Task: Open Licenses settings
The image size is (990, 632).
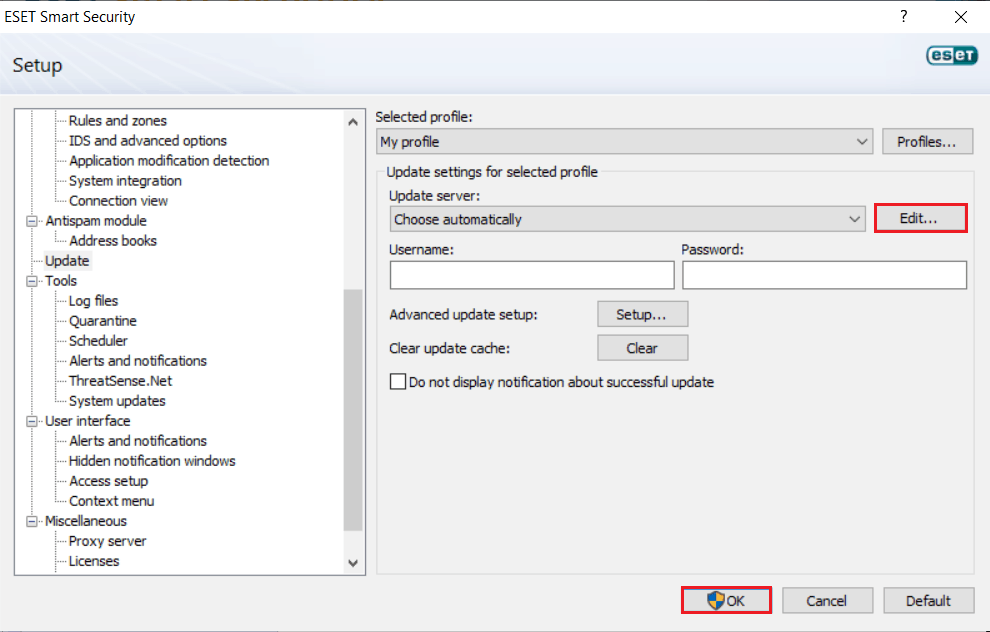Action: point(93,561)
